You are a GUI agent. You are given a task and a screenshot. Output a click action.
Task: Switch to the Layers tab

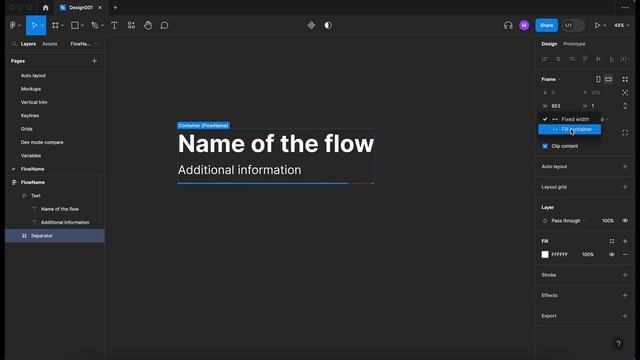28,44
